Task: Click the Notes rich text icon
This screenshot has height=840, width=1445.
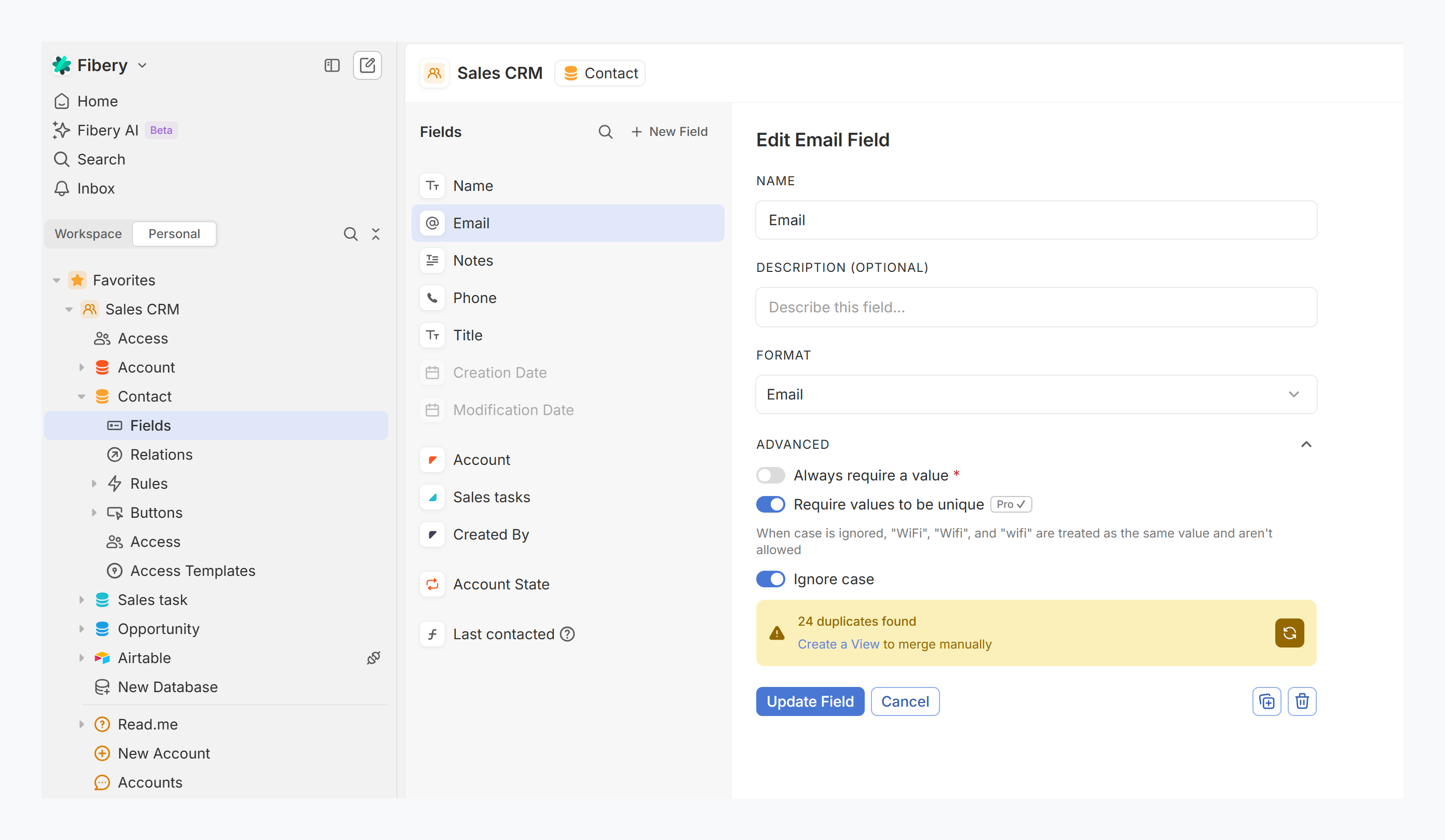Action: (x=432, y=260)
